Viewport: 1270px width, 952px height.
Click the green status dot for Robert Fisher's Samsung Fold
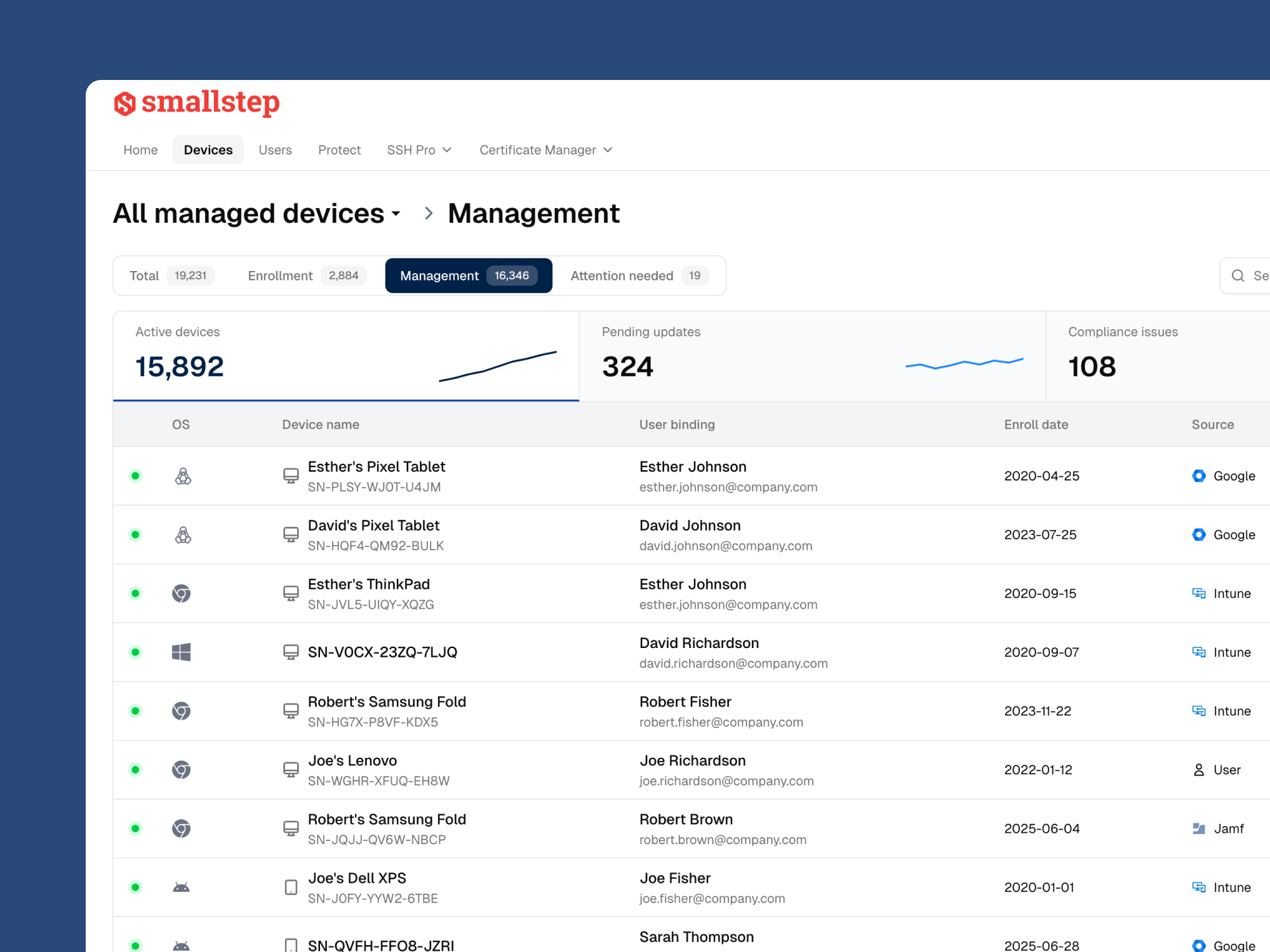click(x=135, y=711)
